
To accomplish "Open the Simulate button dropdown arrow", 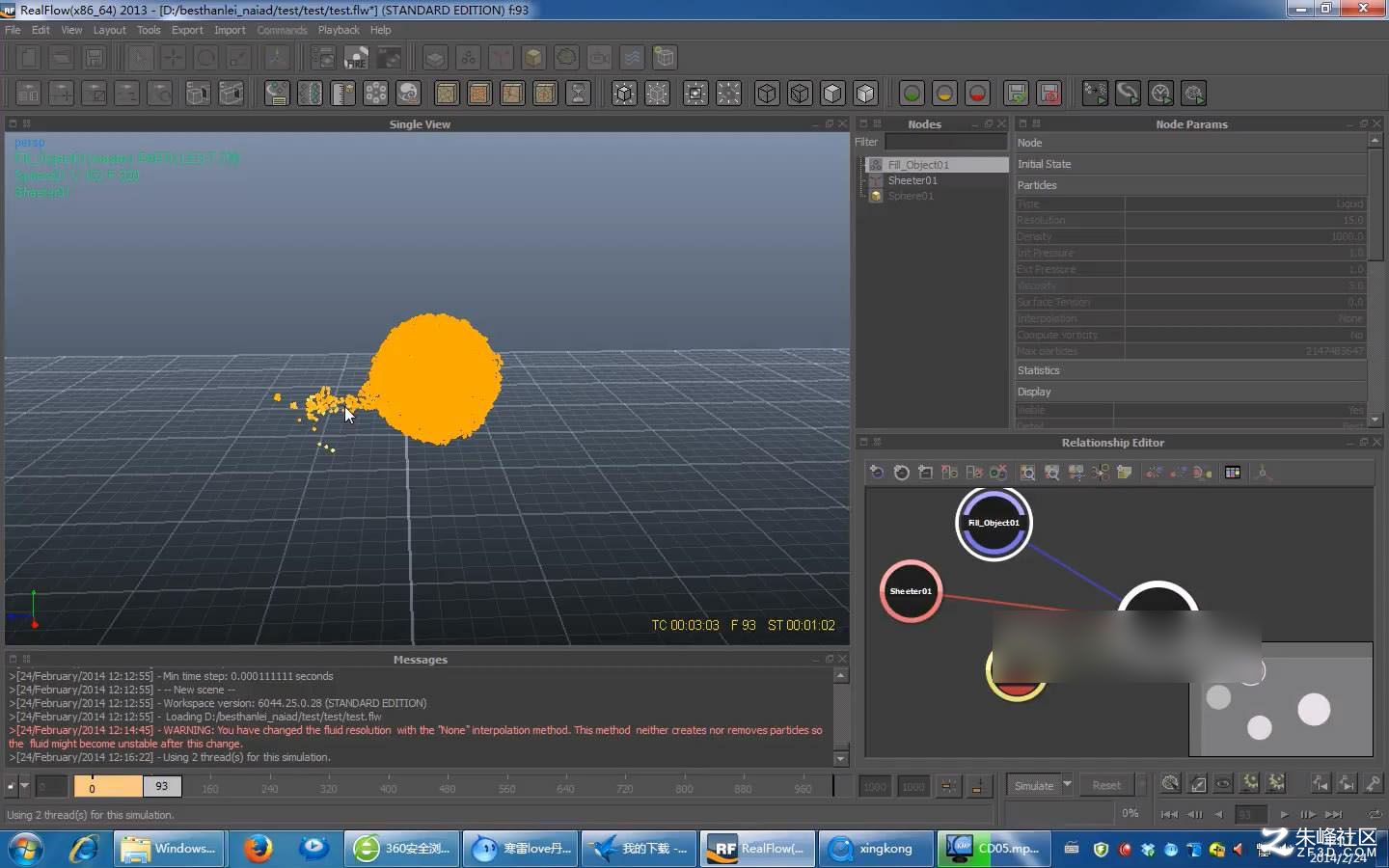I will 1067,785.
